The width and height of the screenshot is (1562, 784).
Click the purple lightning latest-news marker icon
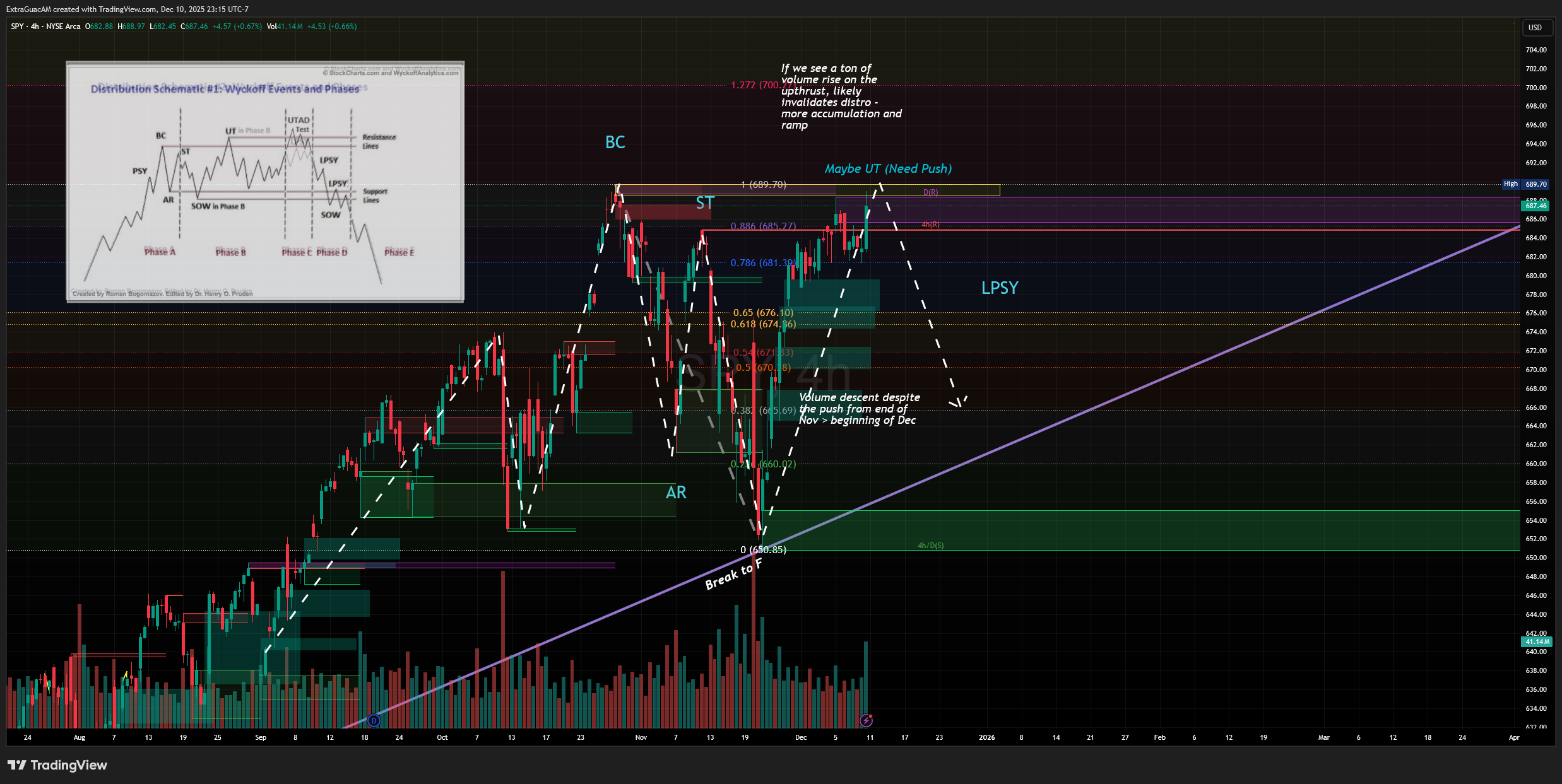[866, 720]
